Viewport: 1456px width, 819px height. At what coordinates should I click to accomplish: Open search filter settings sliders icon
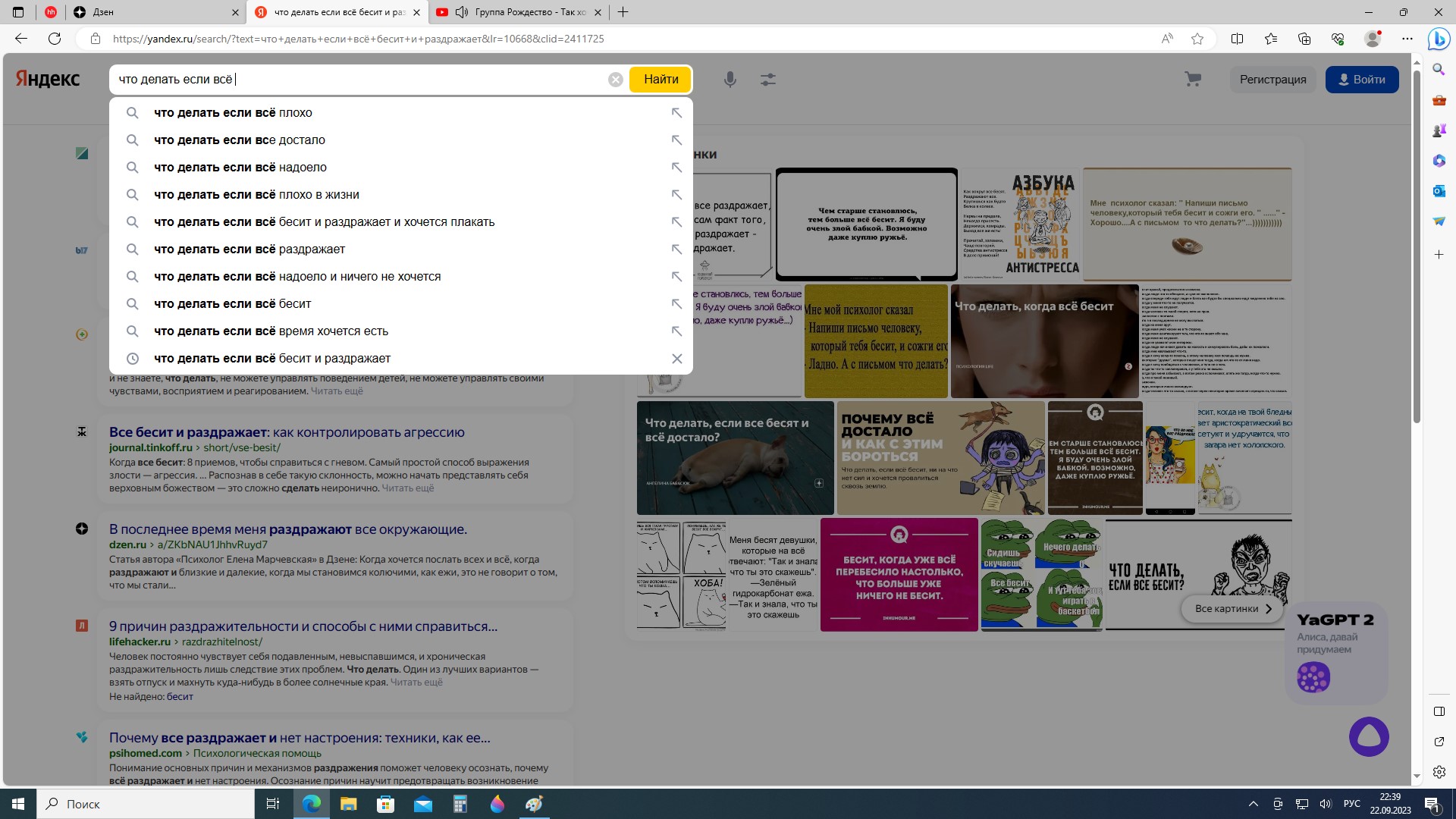tap(768, 80)
